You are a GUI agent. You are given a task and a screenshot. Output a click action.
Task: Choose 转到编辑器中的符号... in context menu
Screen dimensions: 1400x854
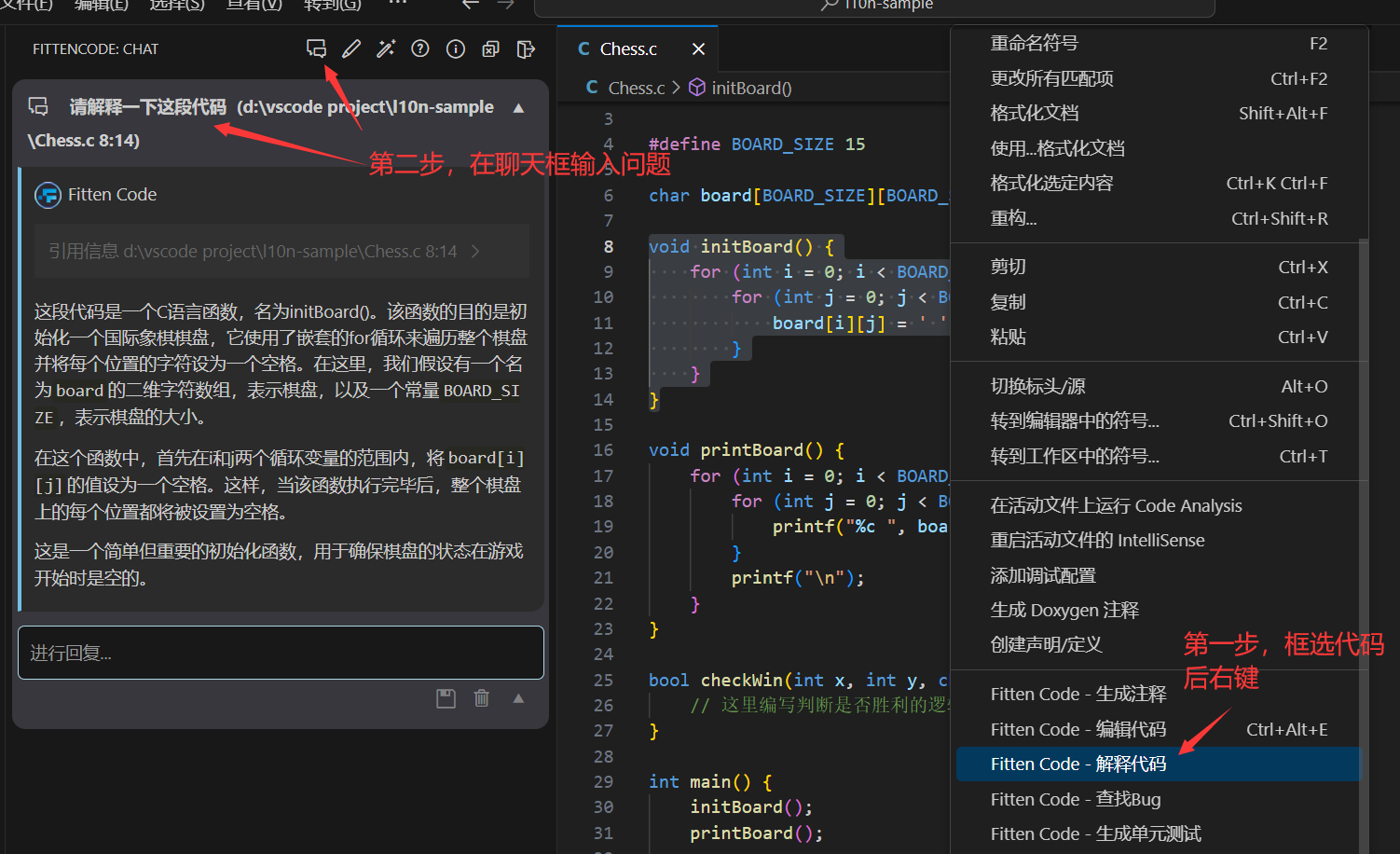coord(1159,420)
